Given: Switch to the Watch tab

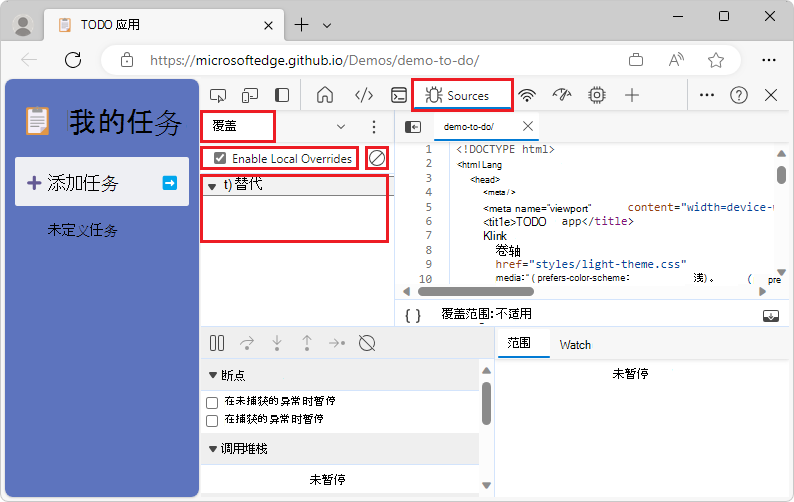Looking at the screenshot, I should 575,345.
